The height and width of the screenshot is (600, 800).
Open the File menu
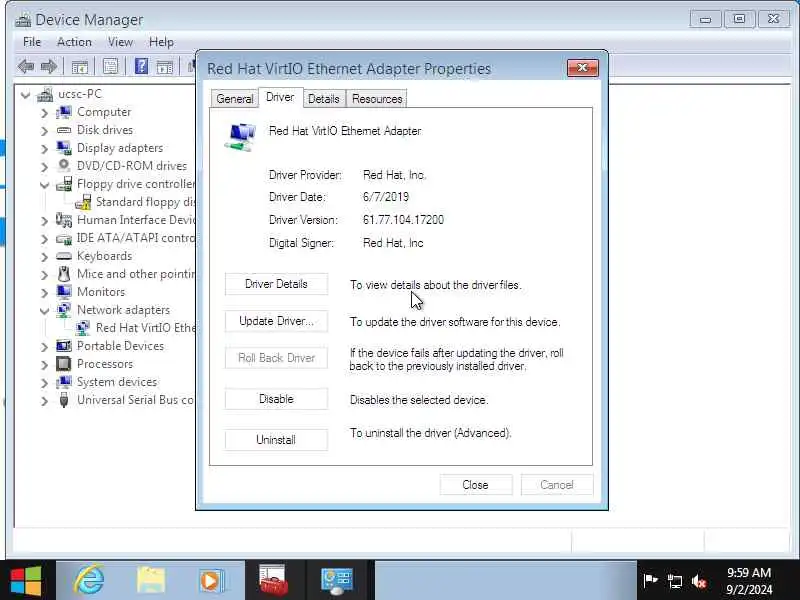point(32,42)
